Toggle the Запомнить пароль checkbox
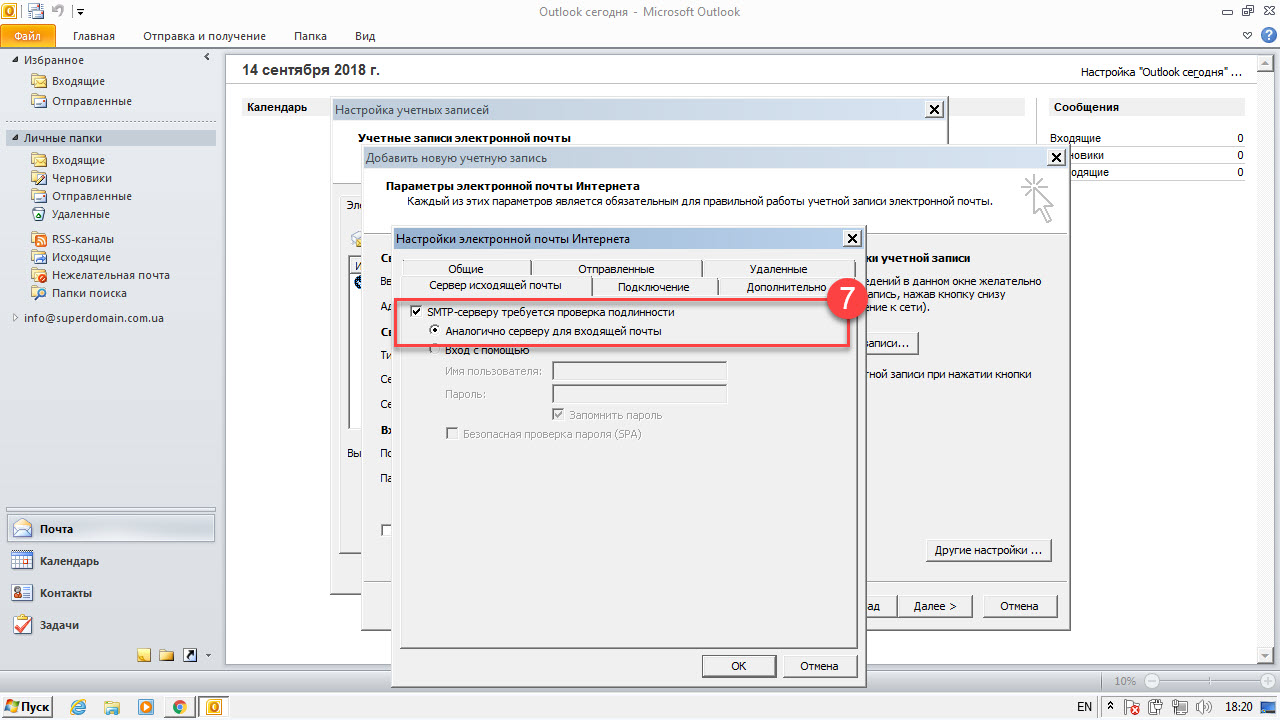 click(559, 415)
